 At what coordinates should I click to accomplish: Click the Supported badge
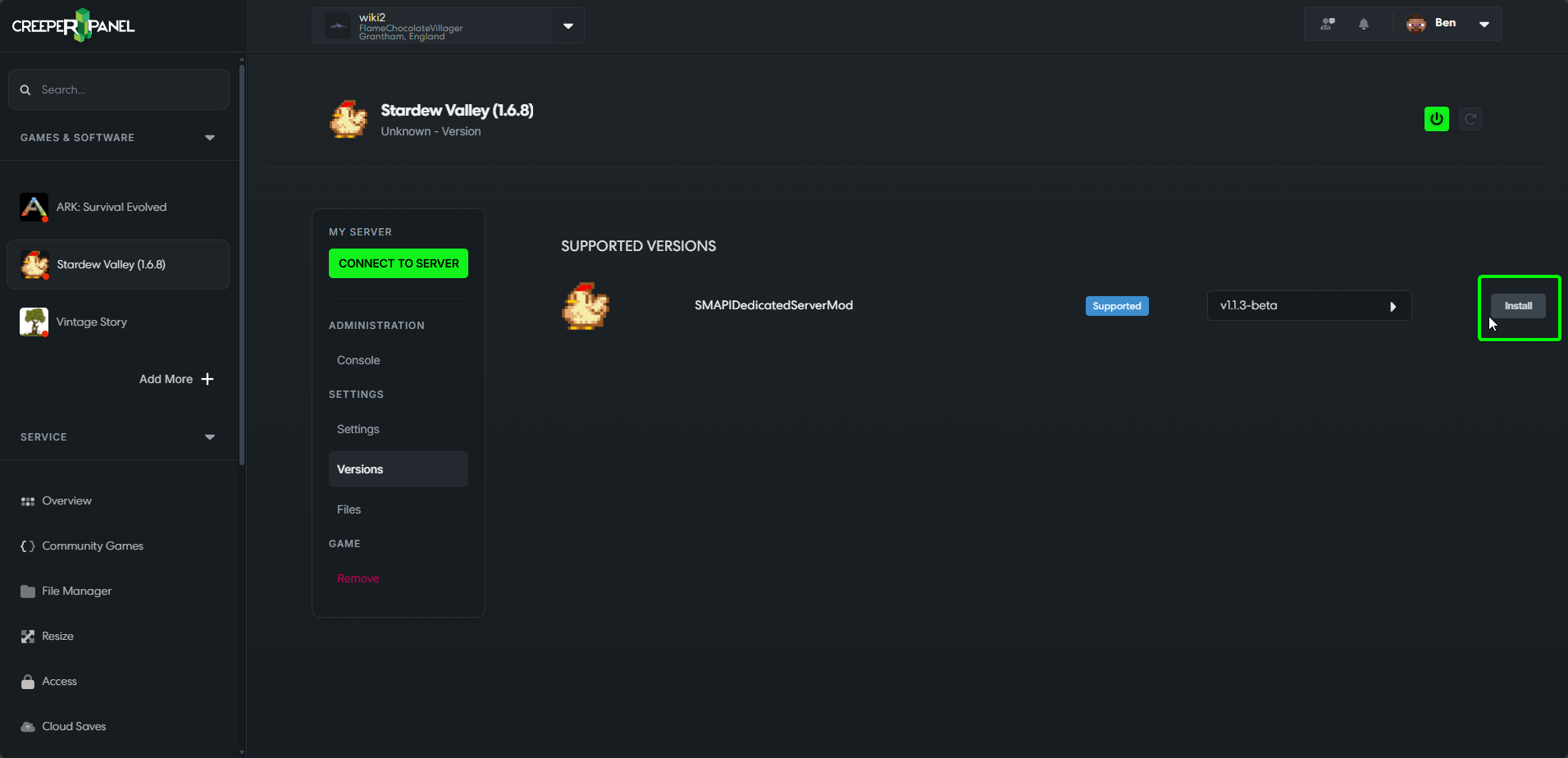(1117, 306)
